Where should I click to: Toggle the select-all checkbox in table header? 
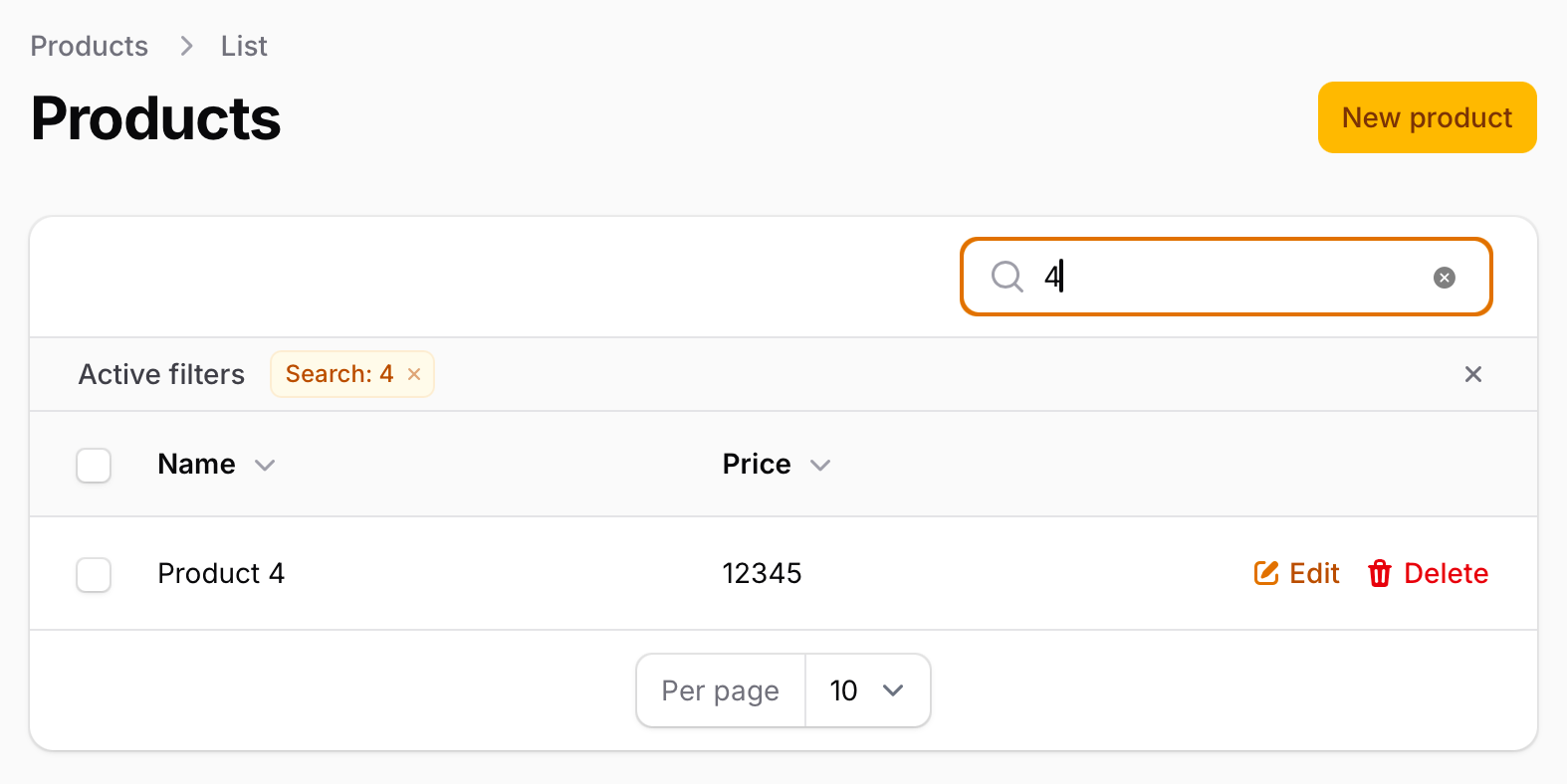[x=94, y=465]
